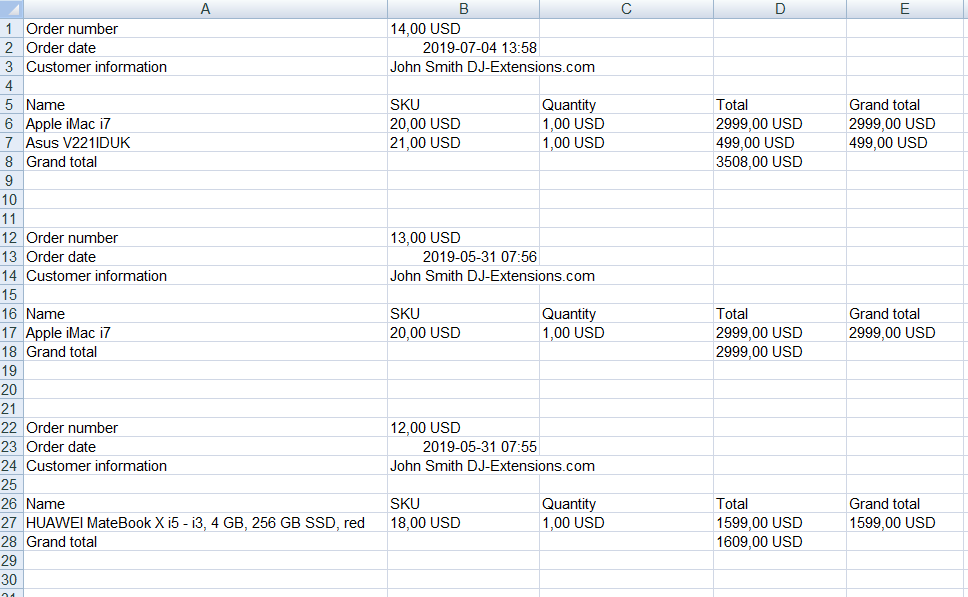Click 'Quantity' header in row 16
Viewport: 968px width, 597px height.
(x=569, y=314)
